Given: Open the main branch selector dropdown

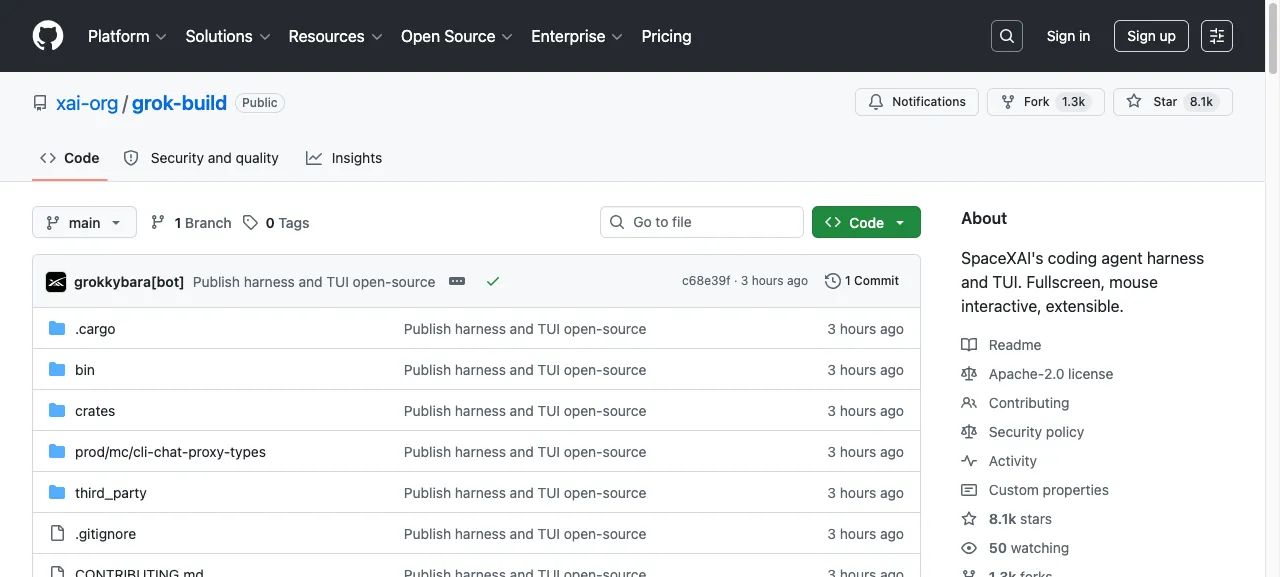Looking at the screenshot, I should coord(84,222).
